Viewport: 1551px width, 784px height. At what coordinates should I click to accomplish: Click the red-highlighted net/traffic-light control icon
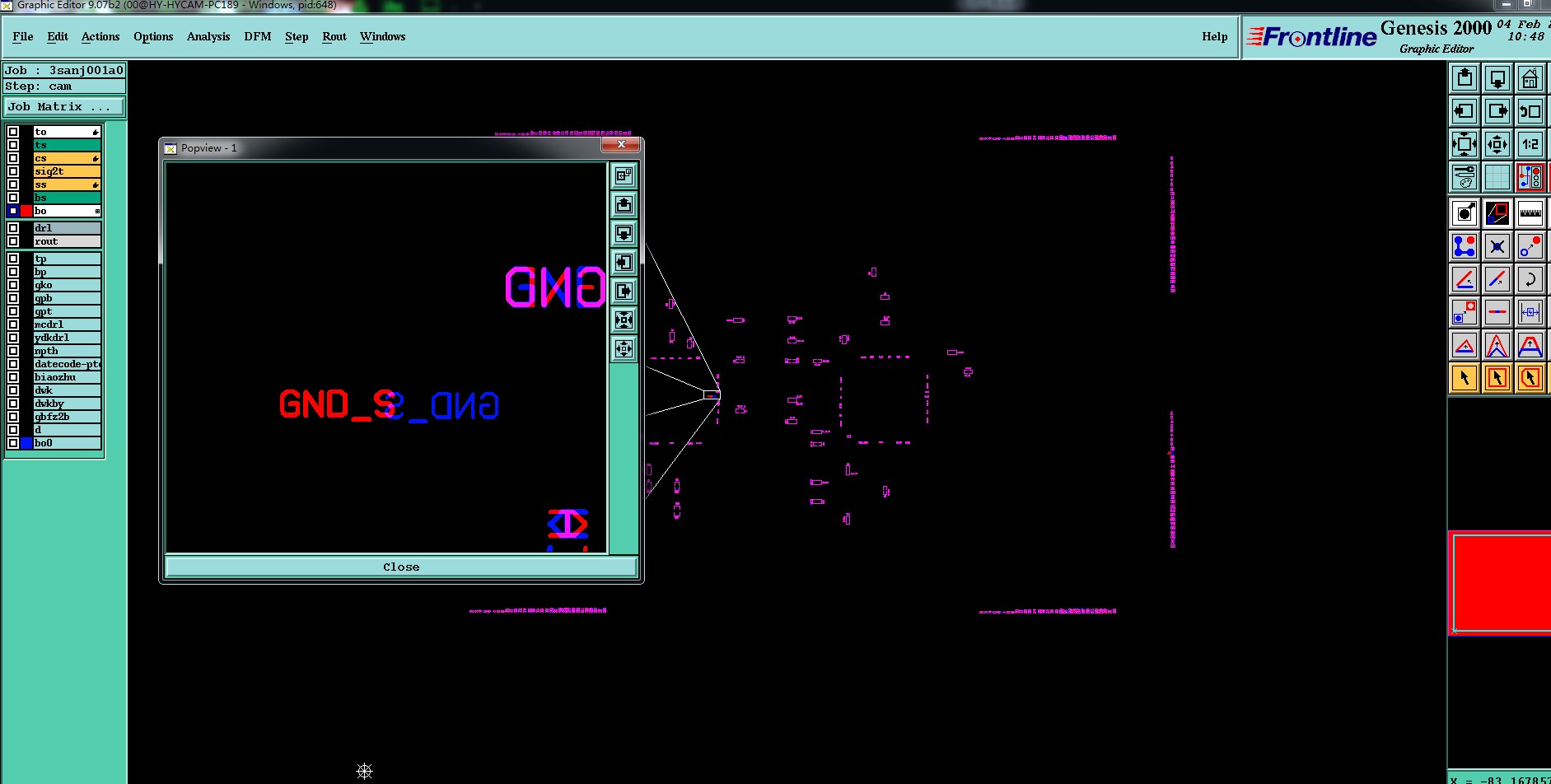1530,177
